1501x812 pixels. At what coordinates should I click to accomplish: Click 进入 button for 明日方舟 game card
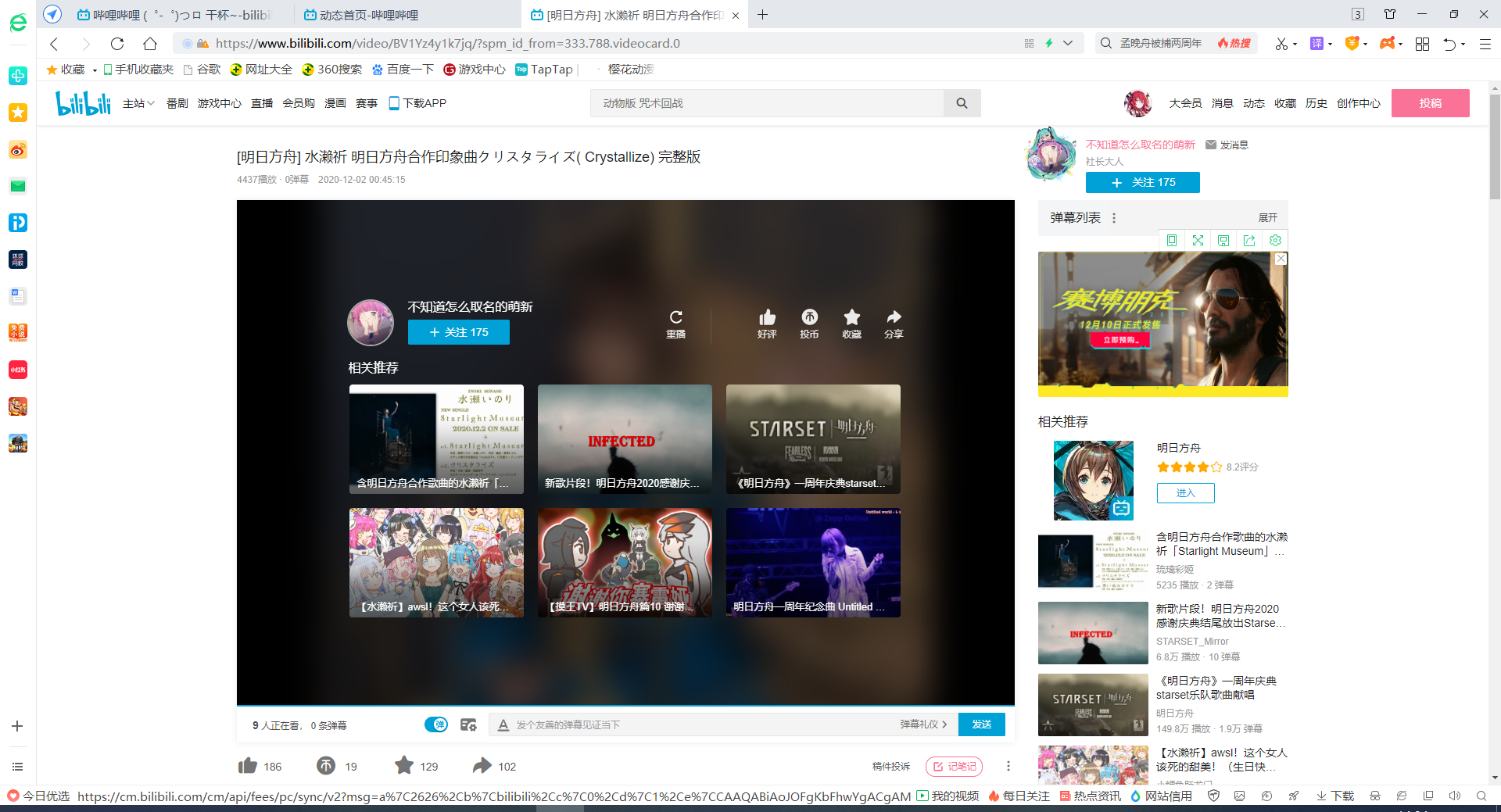pyautogui.click(x=1185, y=493)
